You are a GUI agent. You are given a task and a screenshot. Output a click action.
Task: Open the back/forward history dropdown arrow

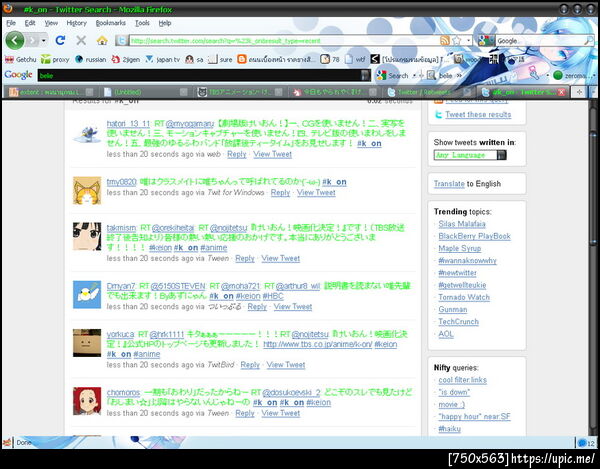[44, 41]
